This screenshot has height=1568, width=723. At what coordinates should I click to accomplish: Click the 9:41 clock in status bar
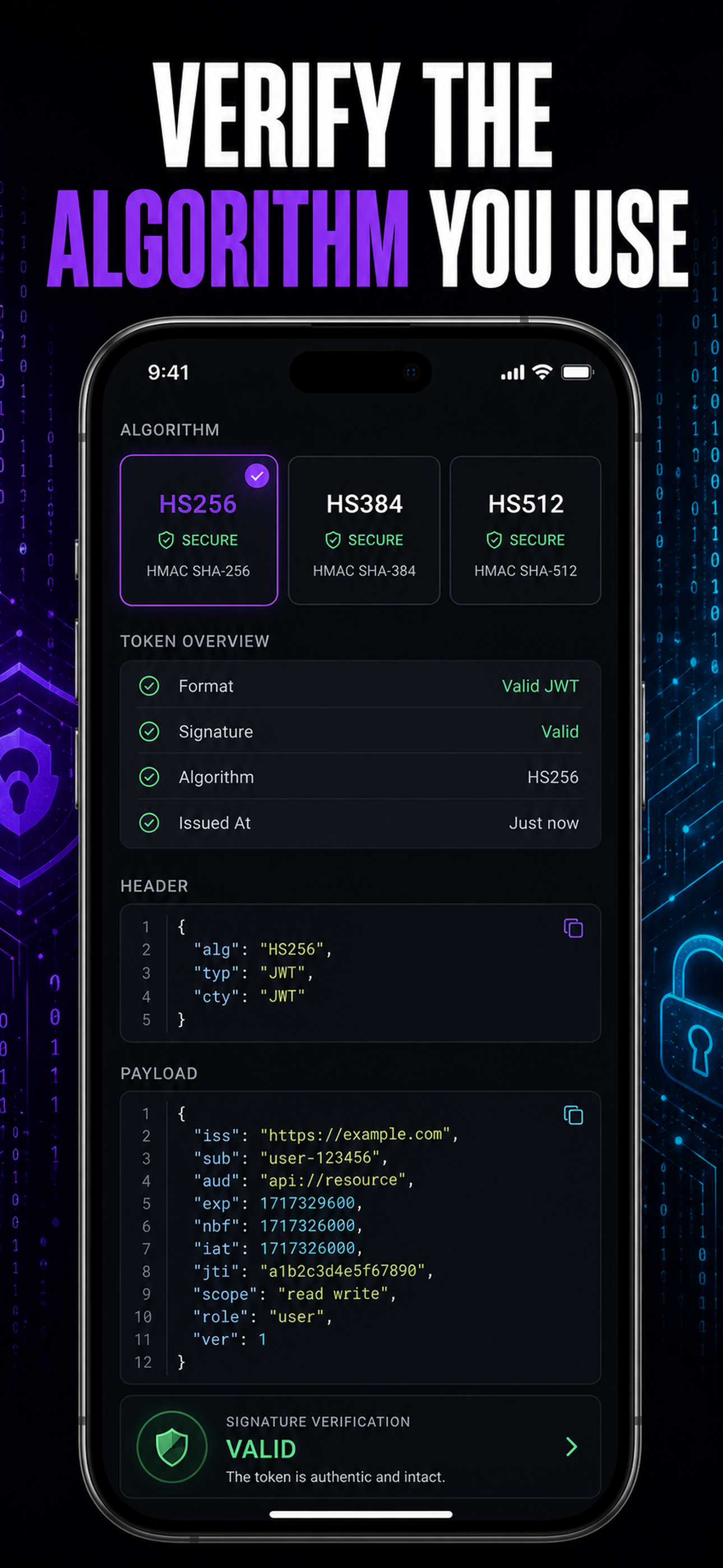click(x=169, y=372)
